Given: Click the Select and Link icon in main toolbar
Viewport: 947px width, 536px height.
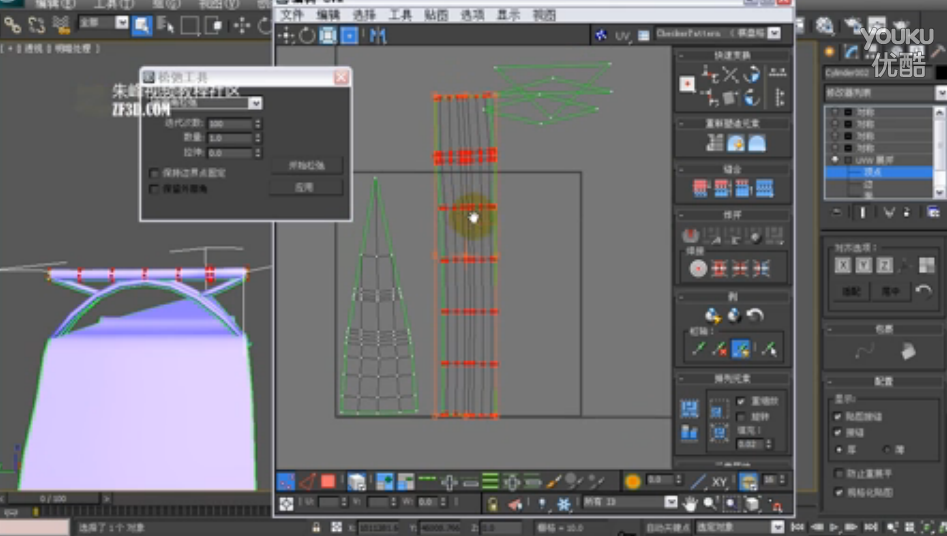Looking at the screenshot, I should point(12,25).
